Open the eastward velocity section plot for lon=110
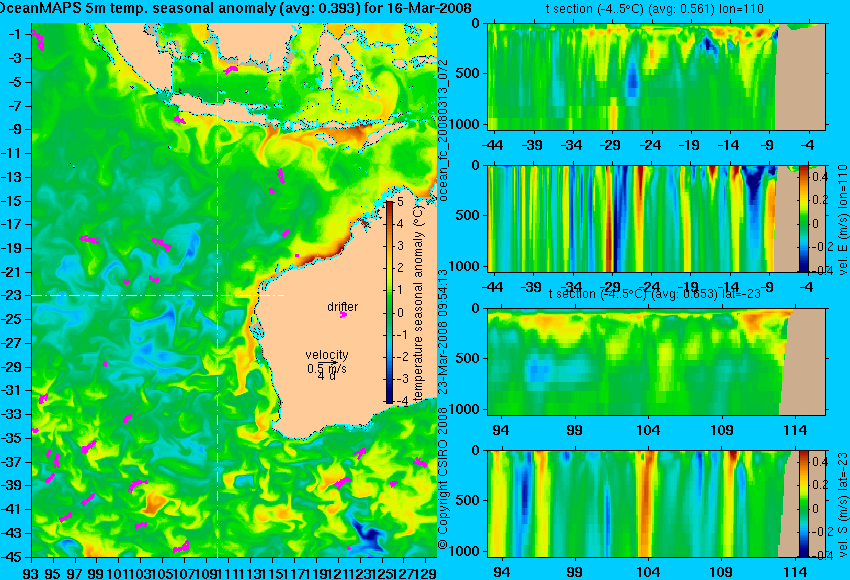The height and width of the screenshot is (580, 850). coord(656,218)
